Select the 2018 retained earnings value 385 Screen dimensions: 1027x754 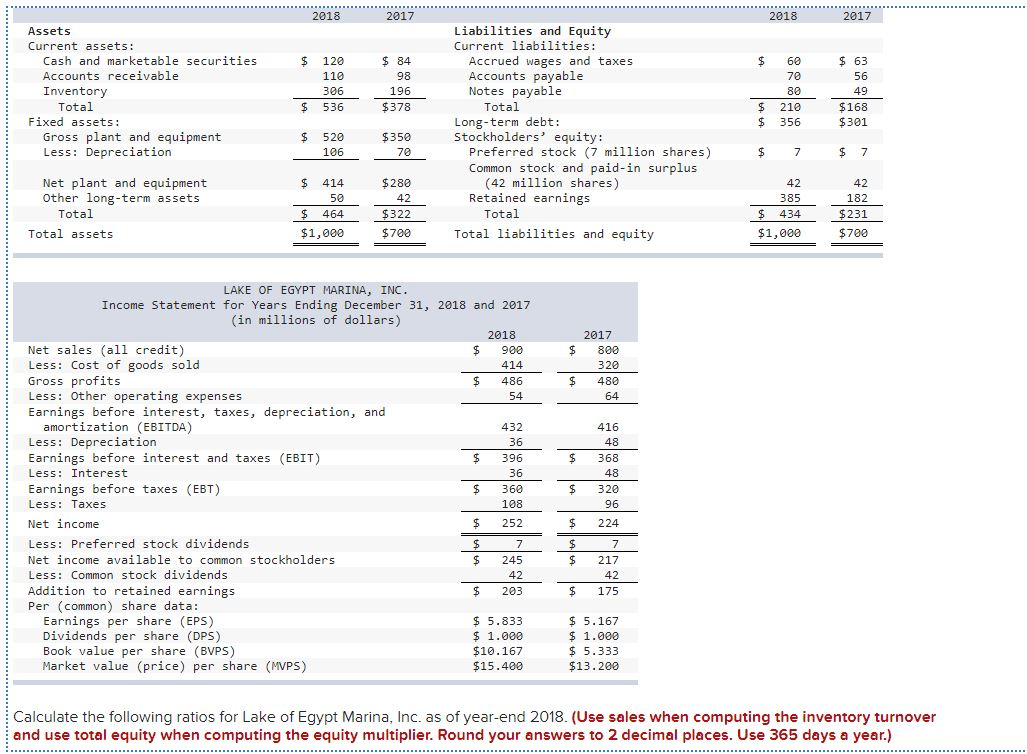click(790, 198)
